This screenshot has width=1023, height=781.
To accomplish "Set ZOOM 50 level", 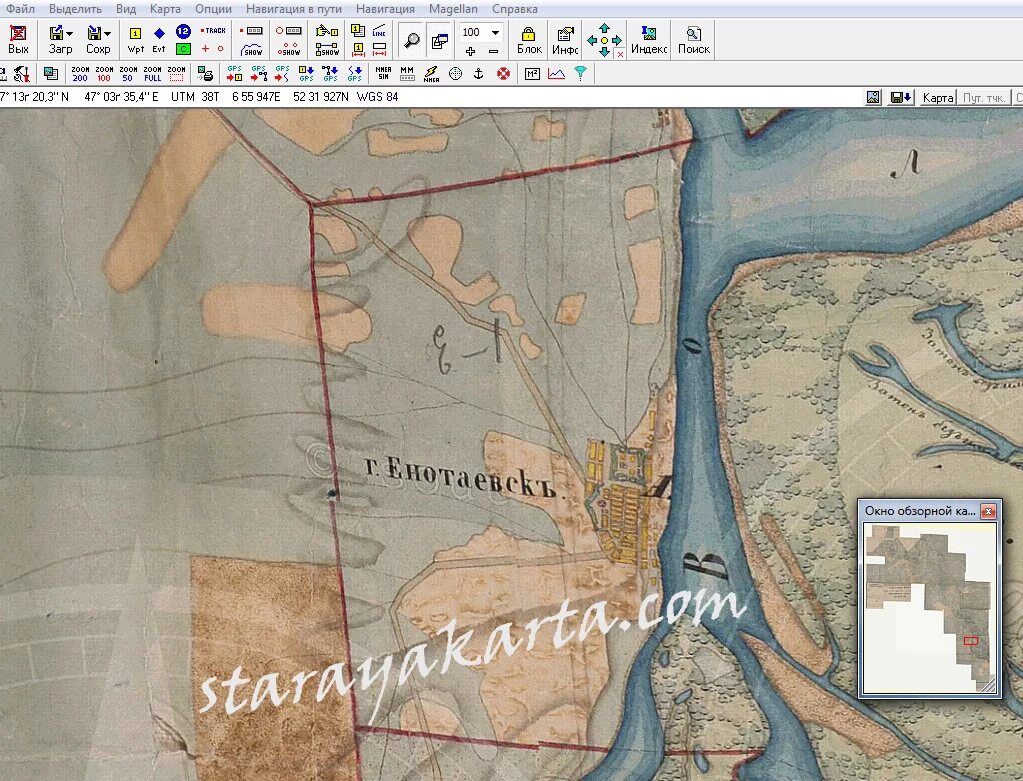I will click(x=128, y=74).
